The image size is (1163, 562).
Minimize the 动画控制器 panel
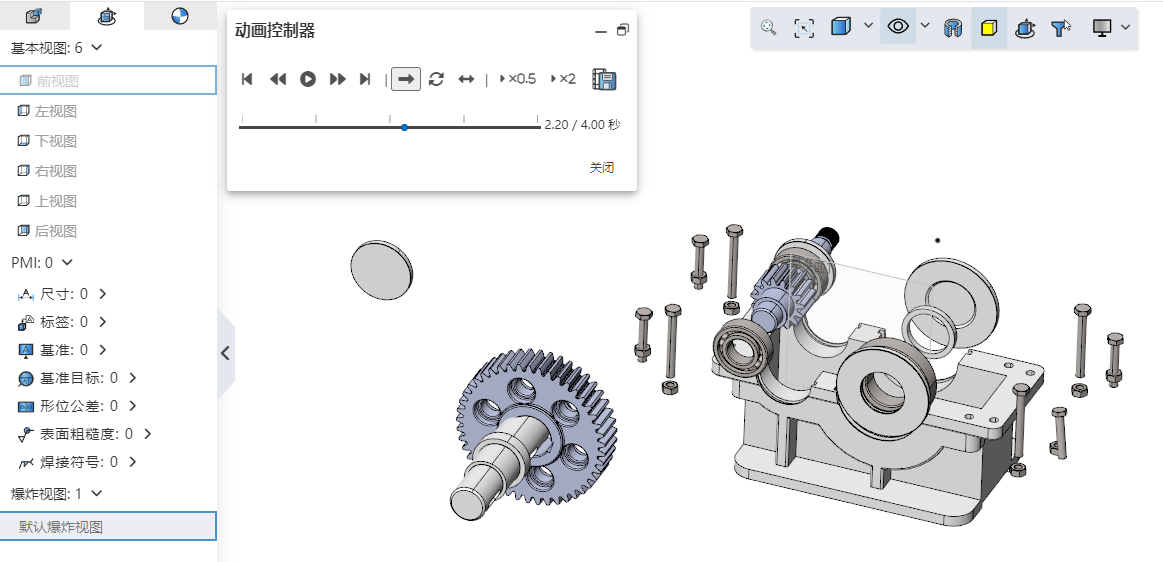[x=601, y=31]
